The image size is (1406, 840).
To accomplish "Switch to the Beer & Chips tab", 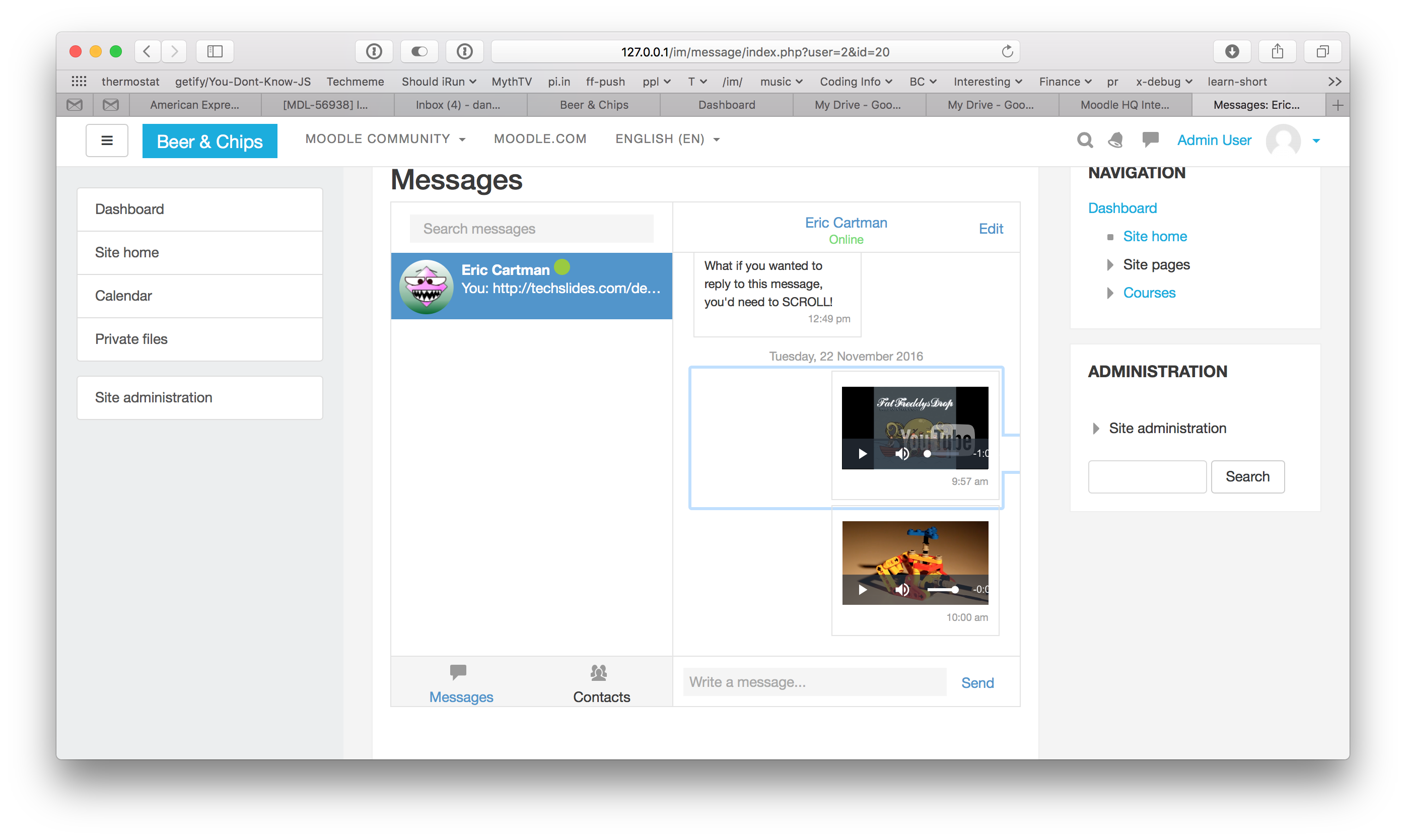I will (x=594, y=105).
